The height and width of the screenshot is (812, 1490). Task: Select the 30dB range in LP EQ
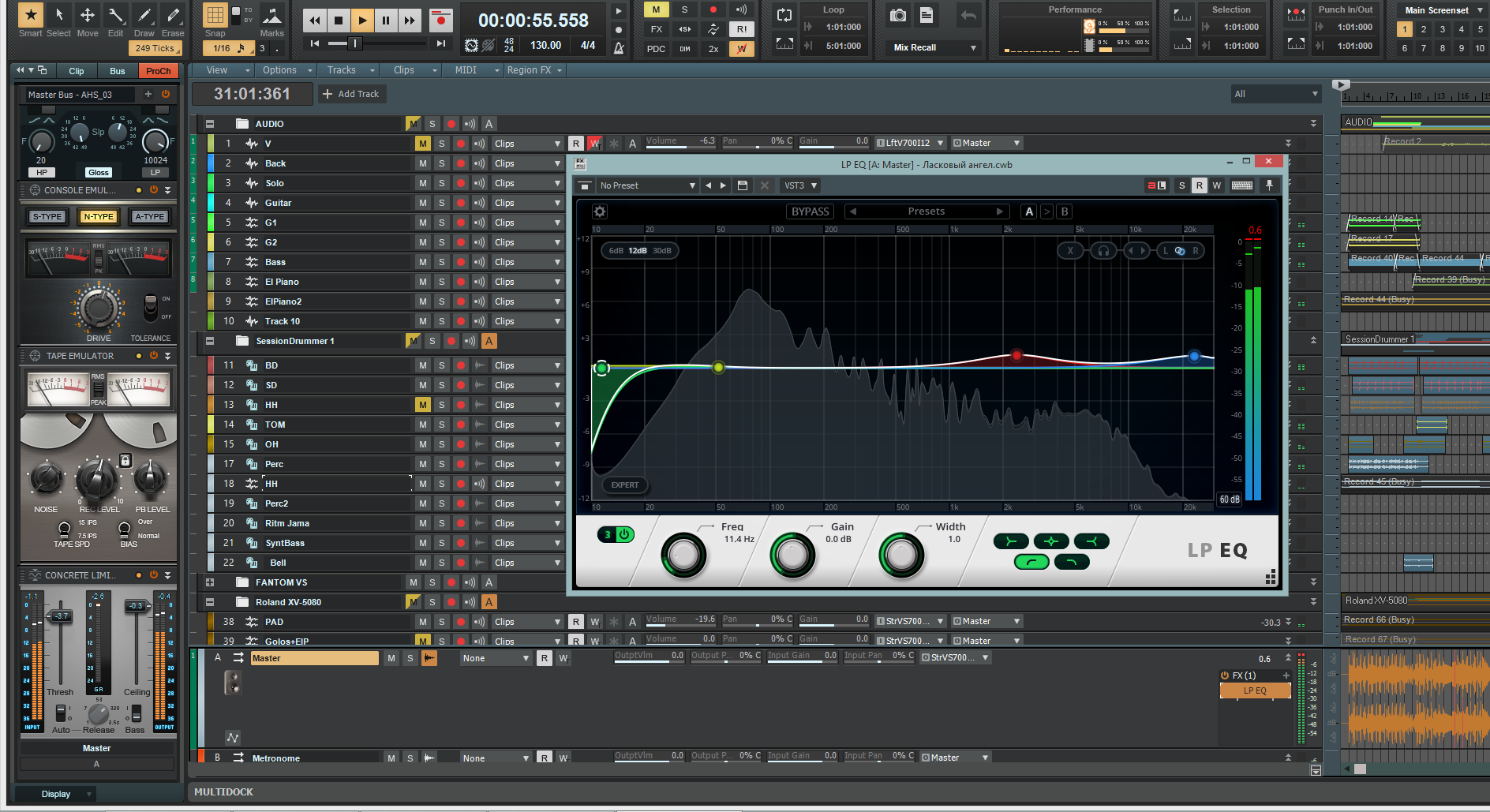pyautogui.click(x=661, y=251)
